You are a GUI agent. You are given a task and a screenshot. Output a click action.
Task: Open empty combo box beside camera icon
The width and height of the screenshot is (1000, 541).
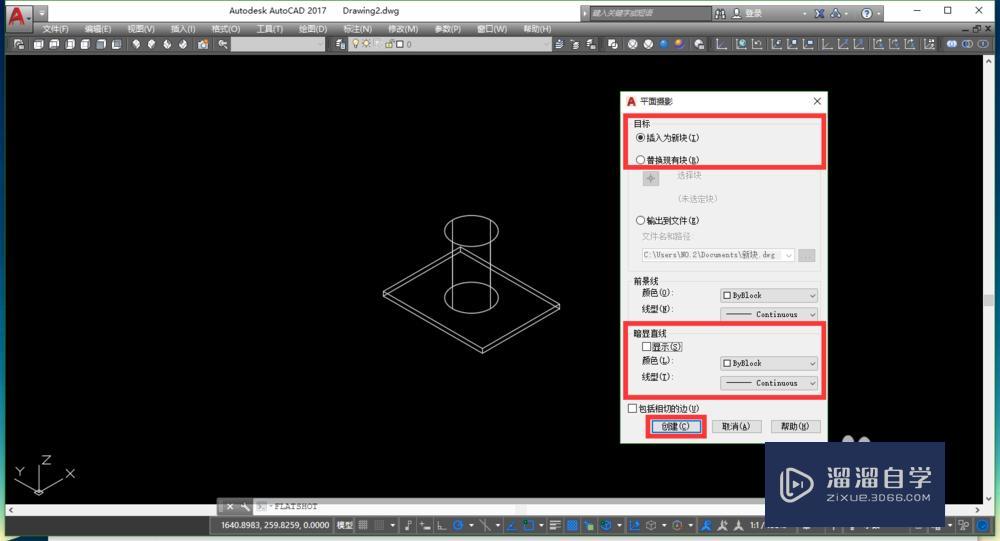pyautogui.click(x=278, y=45)
